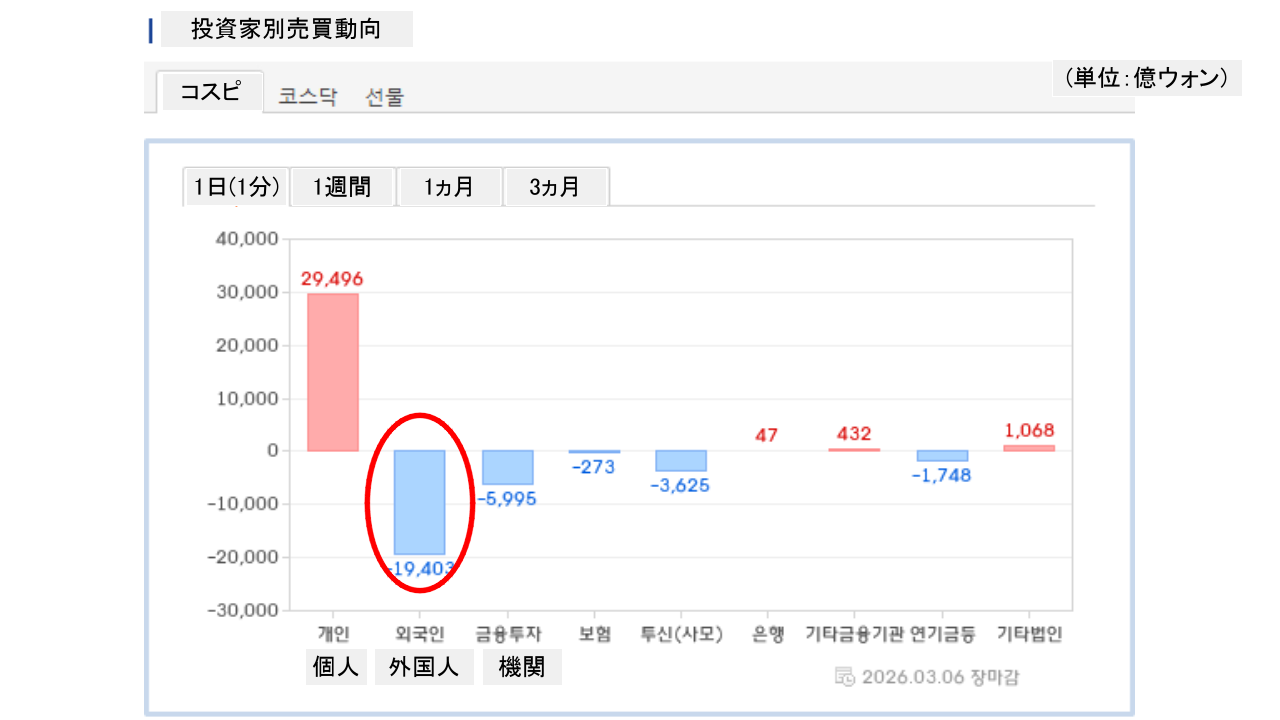Click the red 기타법인 bar
The height and width of the screenshot is (720, 1280).
[x=1029, y=448]
